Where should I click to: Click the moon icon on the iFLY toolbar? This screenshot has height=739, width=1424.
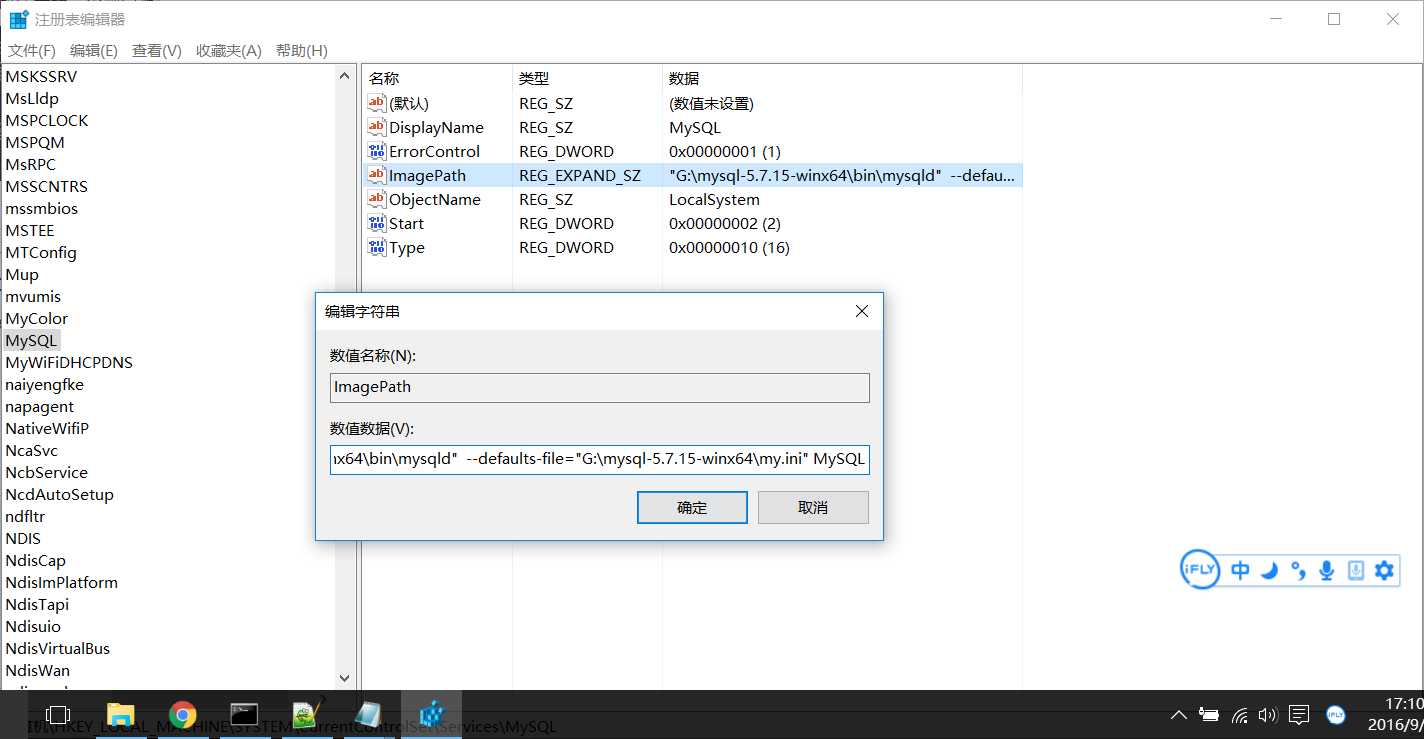[1269, 570]
